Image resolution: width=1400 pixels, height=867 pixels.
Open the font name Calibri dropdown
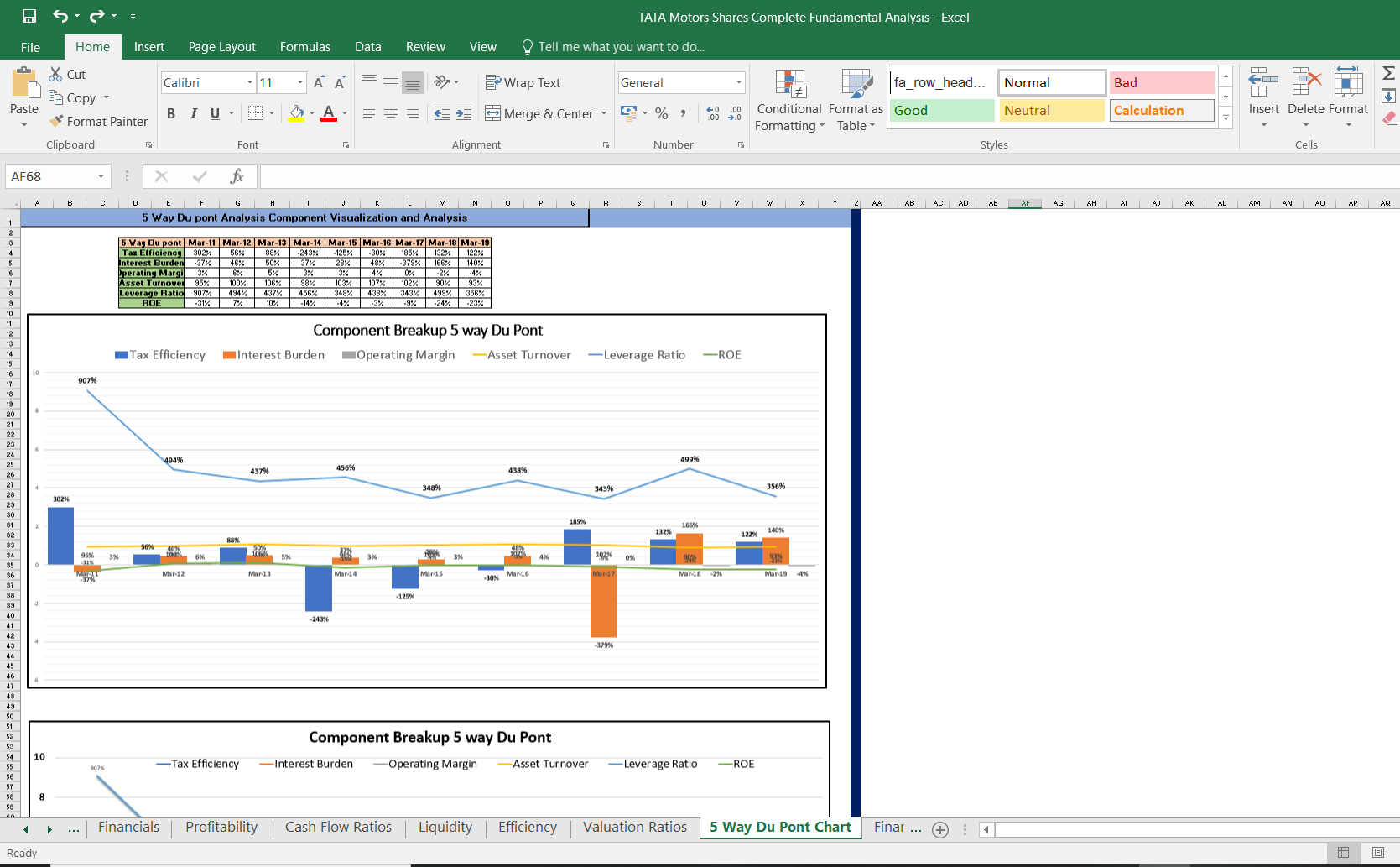click(250, 82)
